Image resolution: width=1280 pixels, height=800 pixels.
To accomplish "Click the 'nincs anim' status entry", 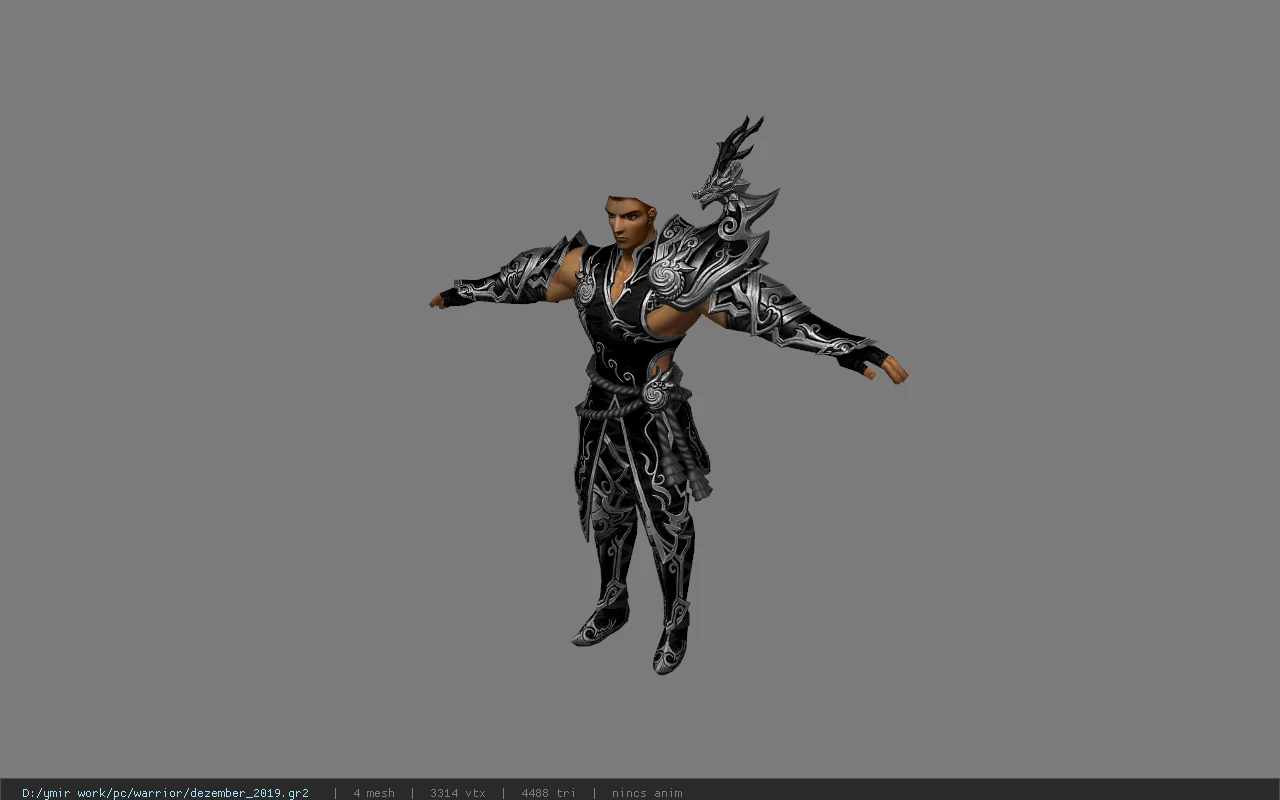I will point(647,793).
